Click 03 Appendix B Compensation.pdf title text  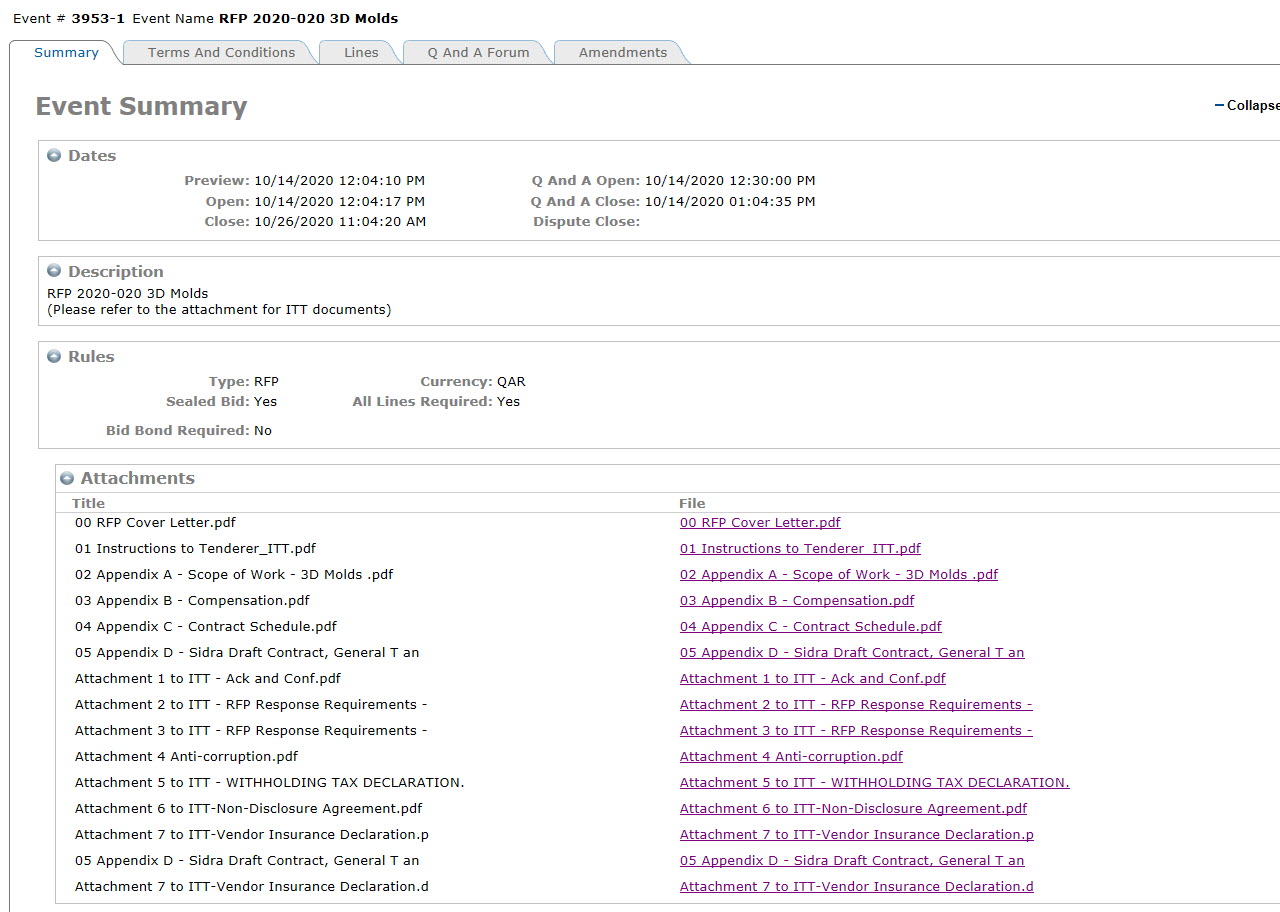(192, 600)
